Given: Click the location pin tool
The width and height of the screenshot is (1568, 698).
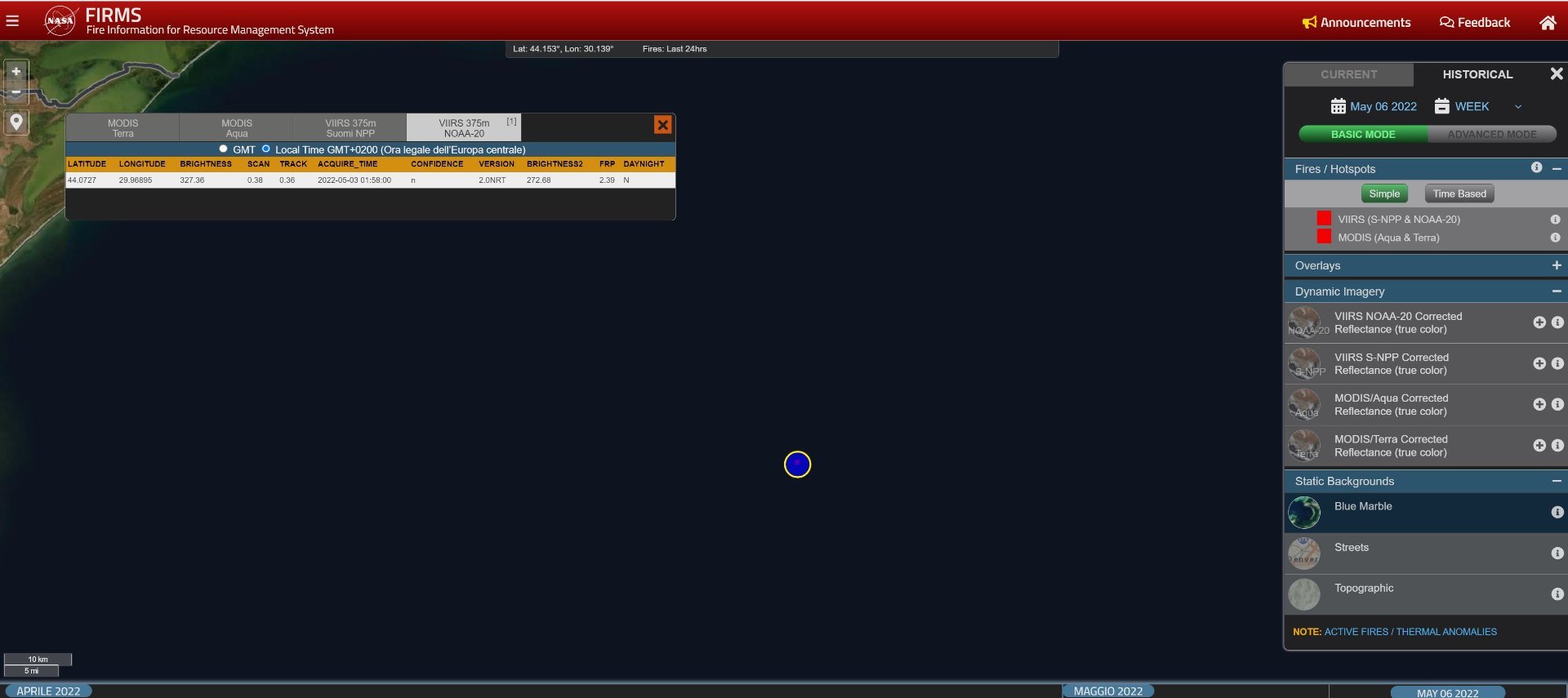Looking at the screenshot, I should pyautogui.click(x=16, y=122).
